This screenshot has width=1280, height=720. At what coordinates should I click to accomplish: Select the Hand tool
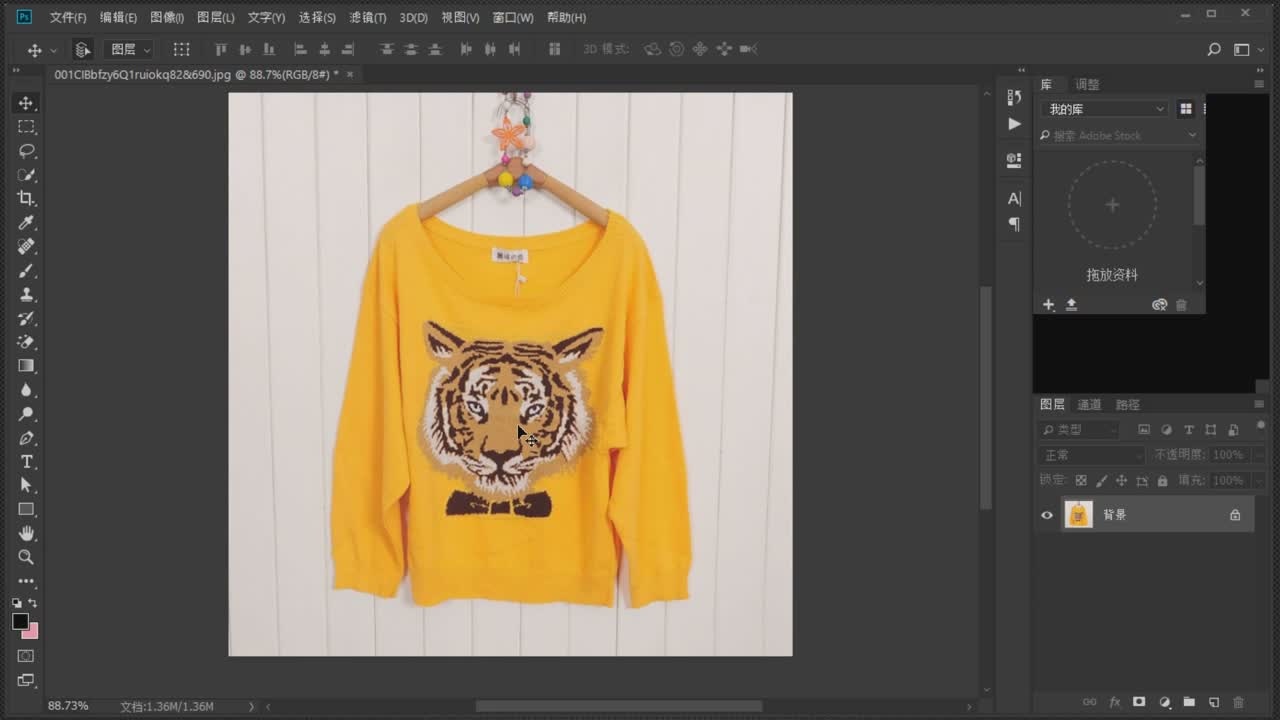26,533
